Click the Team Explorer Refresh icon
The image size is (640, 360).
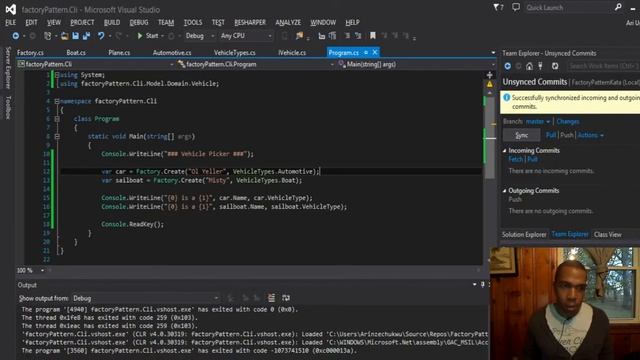555,66
